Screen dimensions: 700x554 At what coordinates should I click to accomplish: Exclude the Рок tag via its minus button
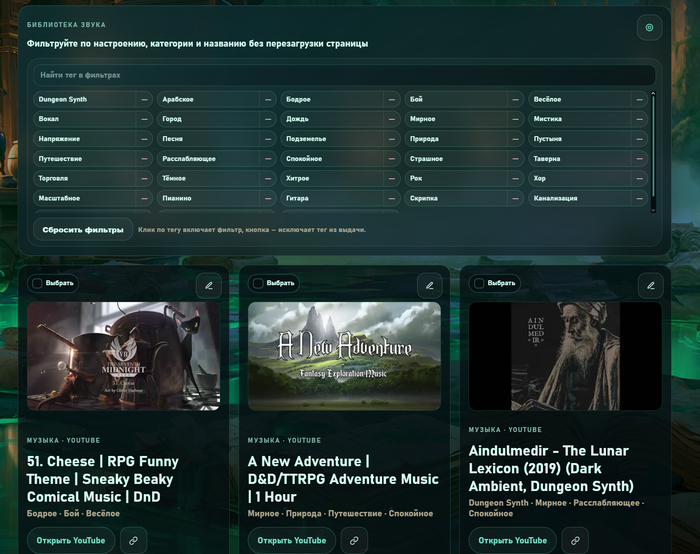pyautogui.click(x=515, y=178)
